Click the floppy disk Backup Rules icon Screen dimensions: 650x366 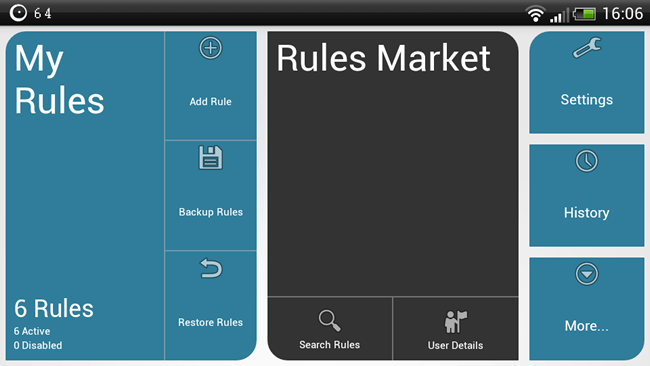[211, 158]
